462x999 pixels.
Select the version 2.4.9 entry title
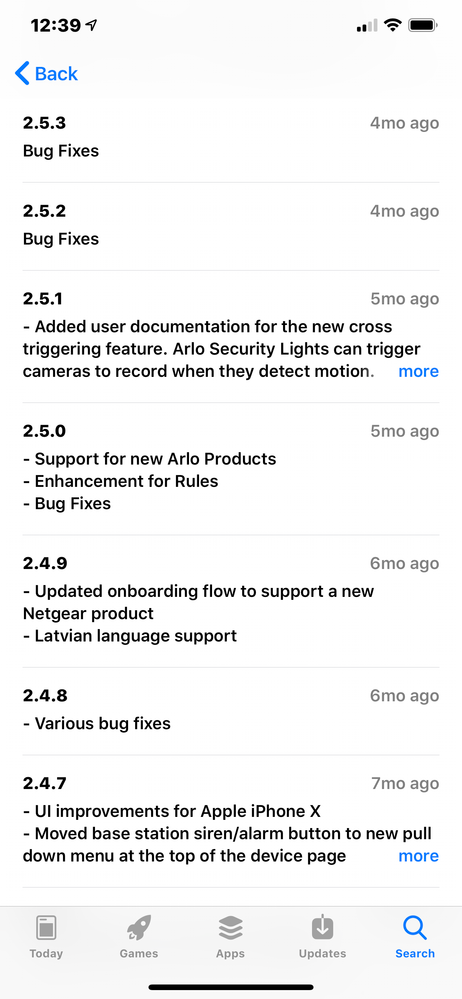tap(45, 564)
